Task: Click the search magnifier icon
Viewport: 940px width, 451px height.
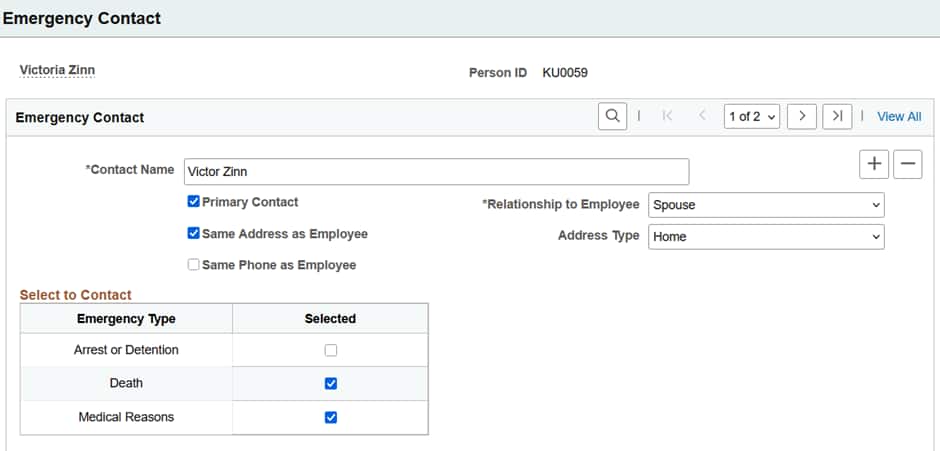Action: click(613, 116)
